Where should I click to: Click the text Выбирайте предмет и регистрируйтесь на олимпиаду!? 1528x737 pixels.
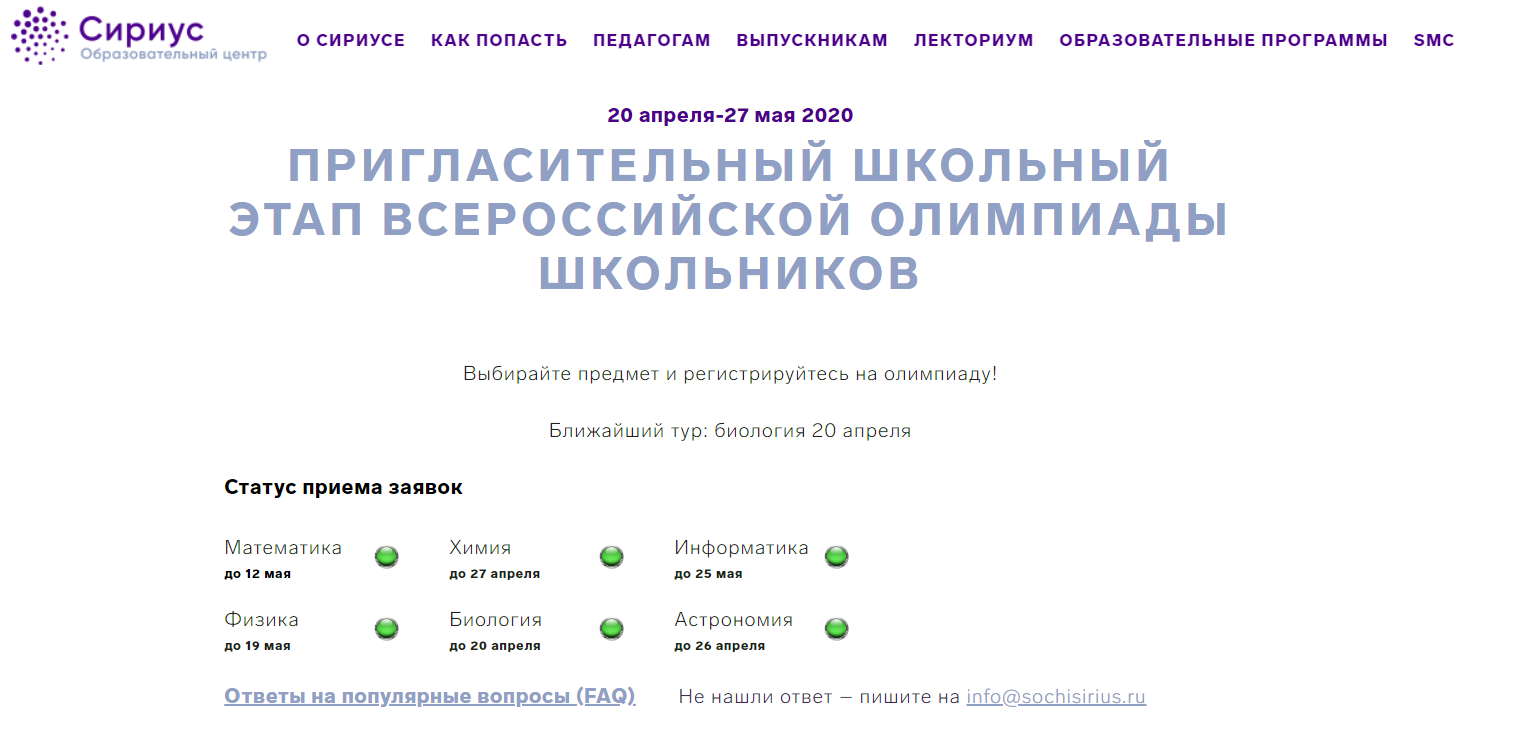coord(730,374)
